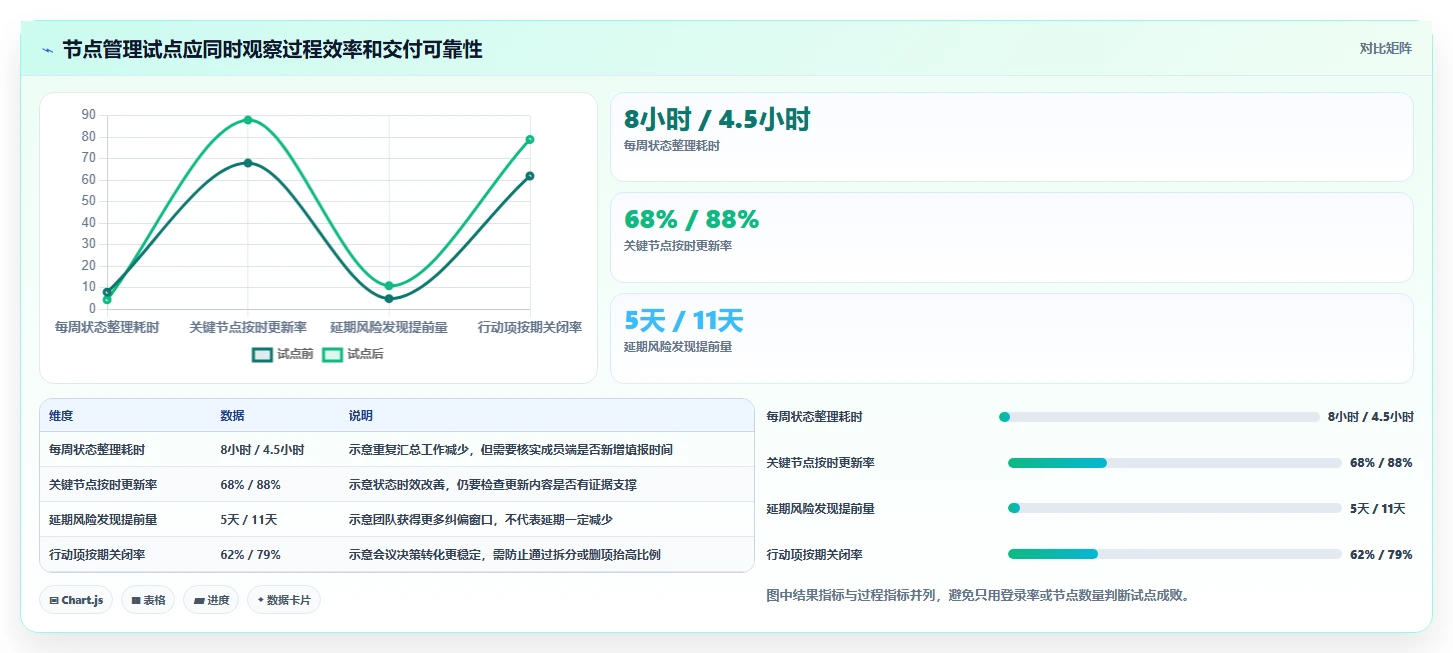Screen dimensions: 1453x653
Task: Click the 68% / 88% data card
Action: [1011, 237]
